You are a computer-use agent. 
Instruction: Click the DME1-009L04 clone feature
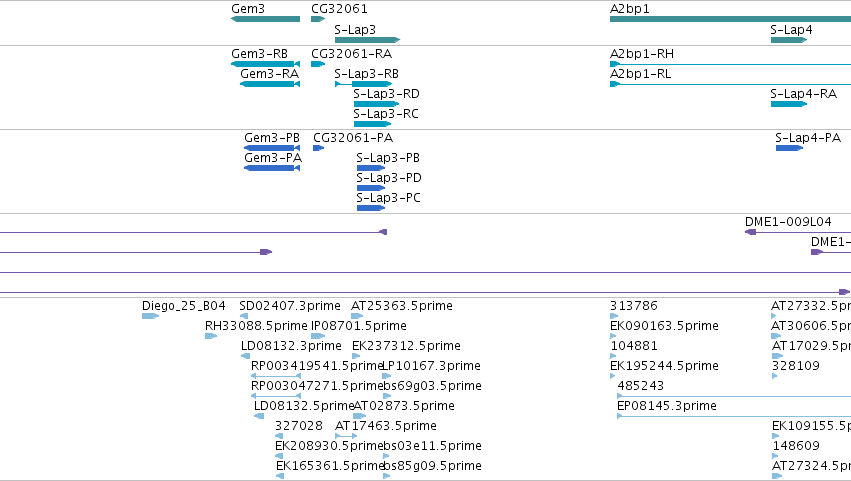798,232
